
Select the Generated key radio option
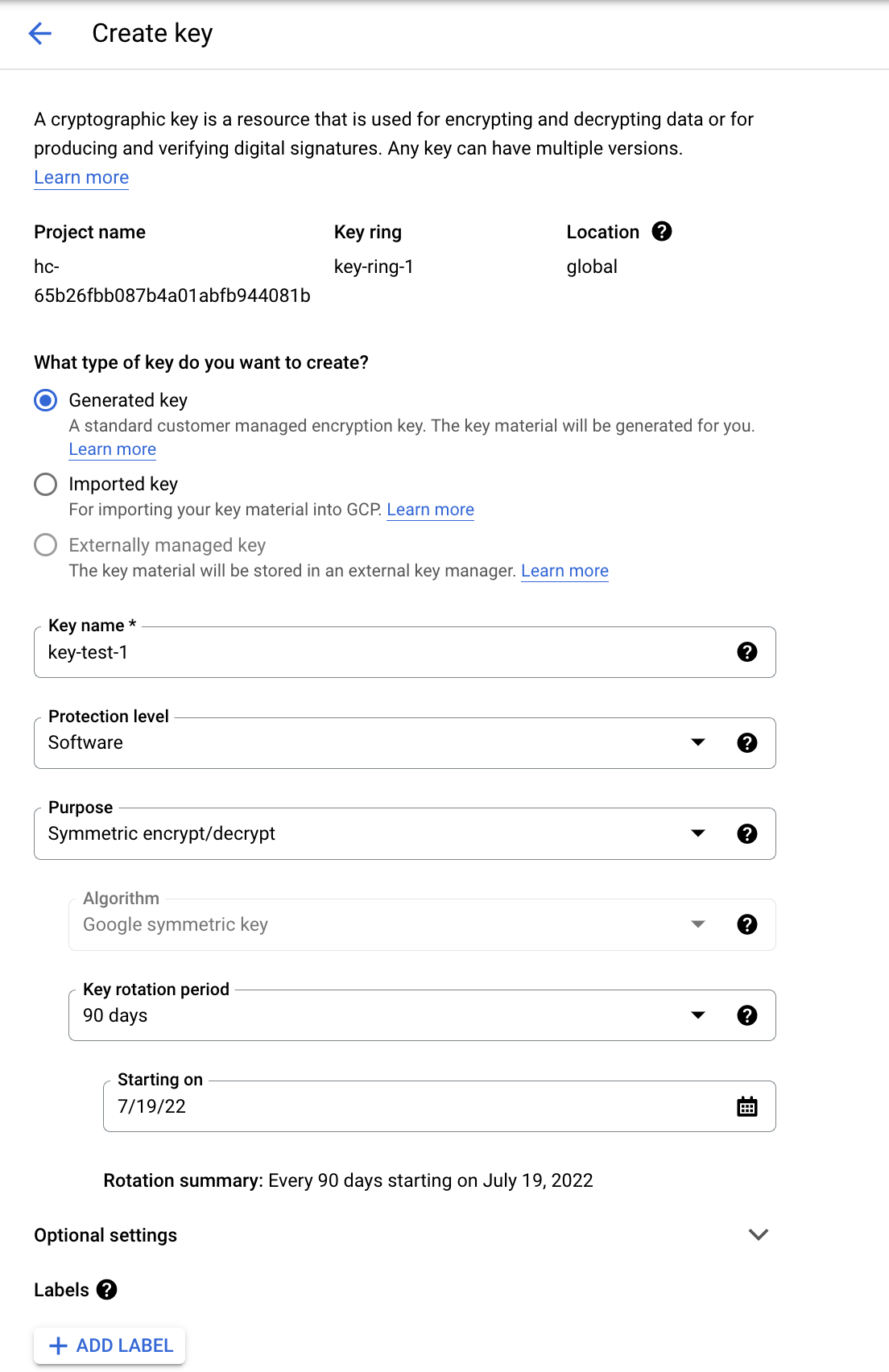click(46, 400)
